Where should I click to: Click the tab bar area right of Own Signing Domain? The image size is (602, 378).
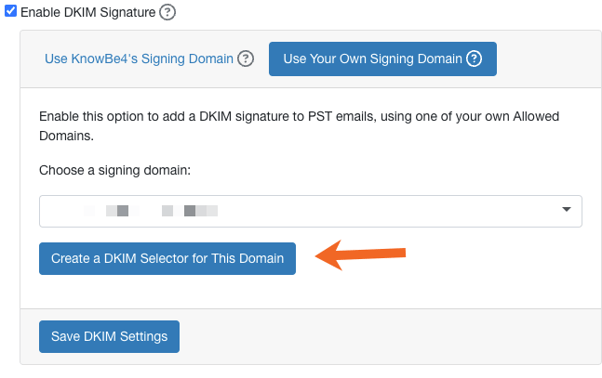pyautogui.click(x=549, y=59)
